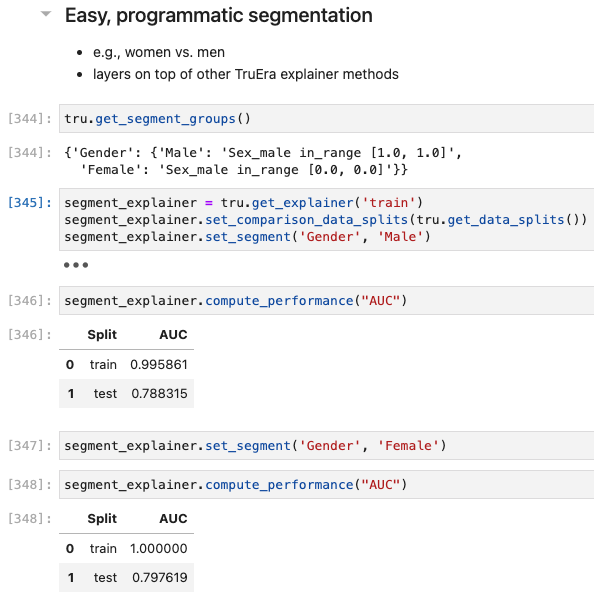The height and width of the screenshot is (598, 594).
Task: Click the prompt number of cell 347
Action: [x=29, y=445]
